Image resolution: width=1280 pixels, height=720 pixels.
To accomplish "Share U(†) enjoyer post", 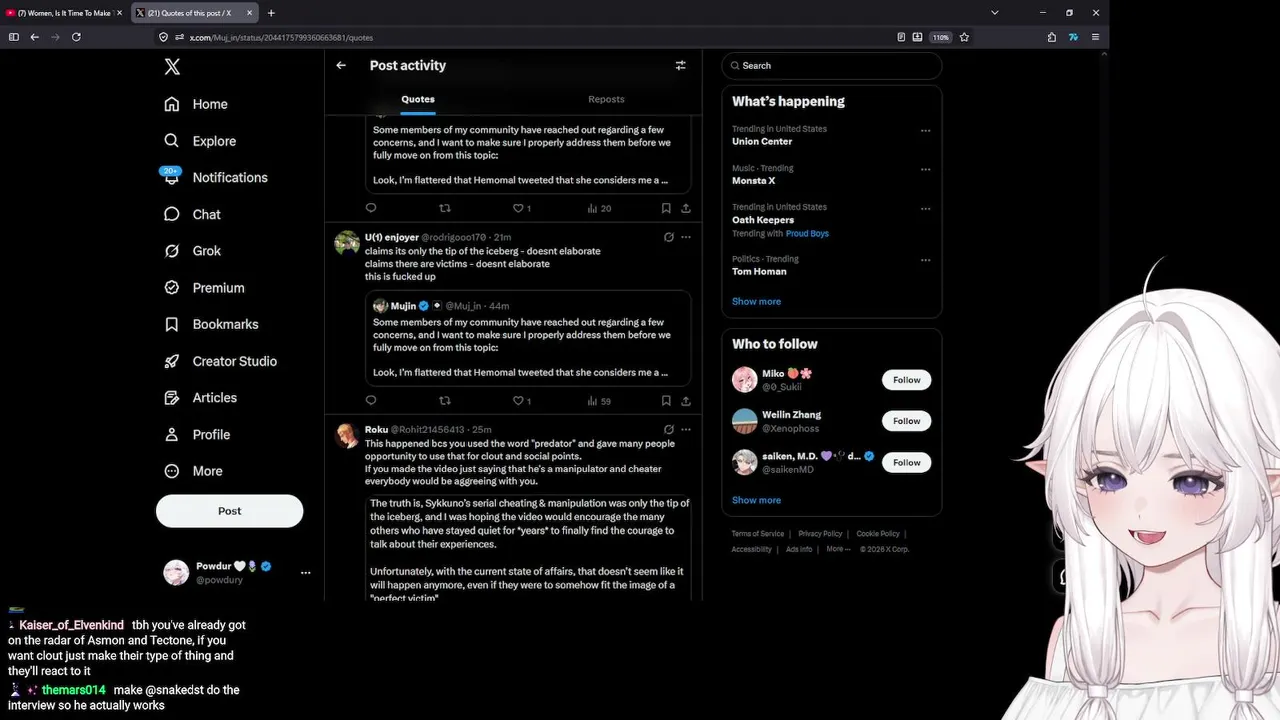I will coord(686,400).
